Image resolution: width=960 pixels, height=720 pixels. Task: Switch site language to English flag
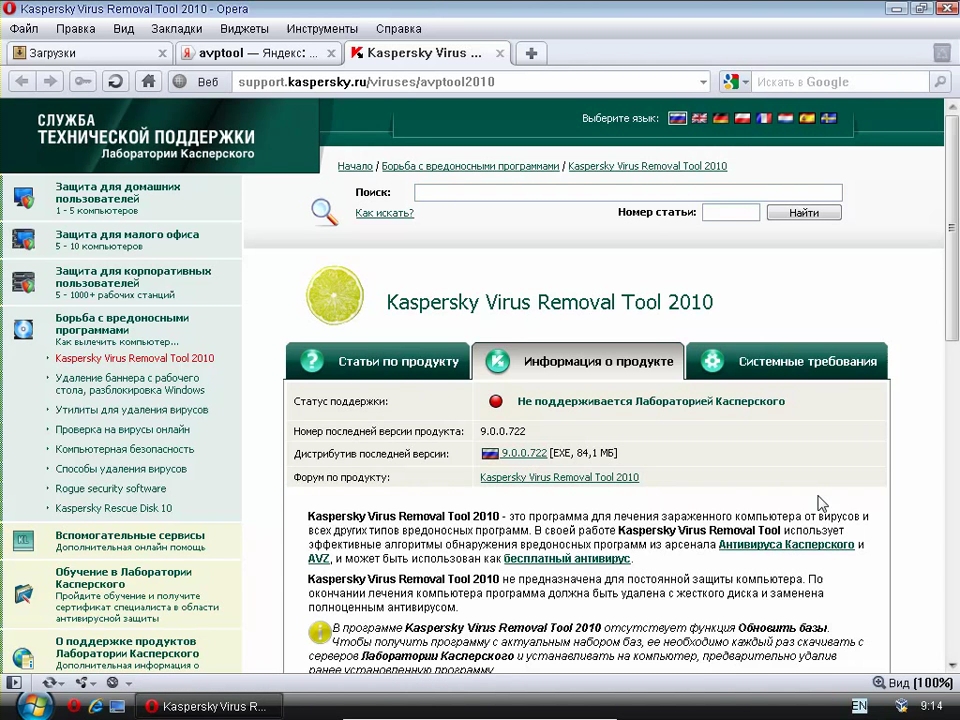699,118
